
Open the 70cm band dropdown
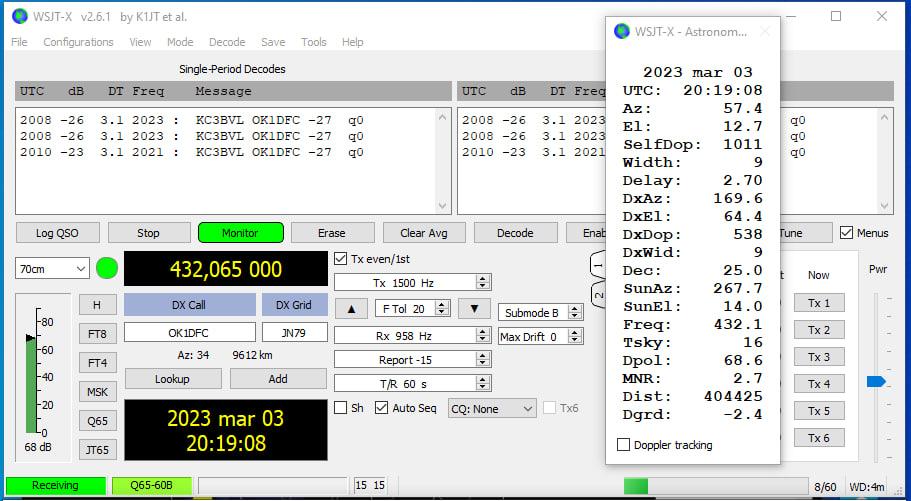[52, 269]
